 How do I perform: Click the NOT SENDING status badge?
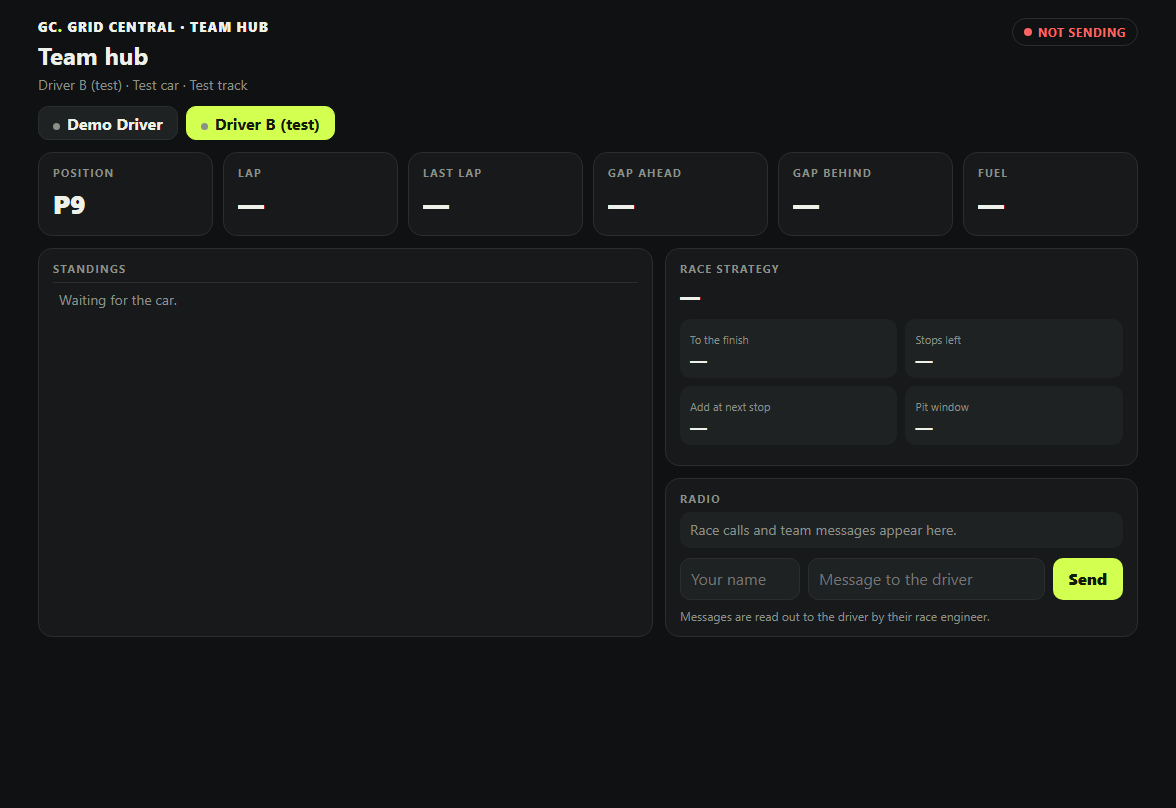pos(1075,32)
